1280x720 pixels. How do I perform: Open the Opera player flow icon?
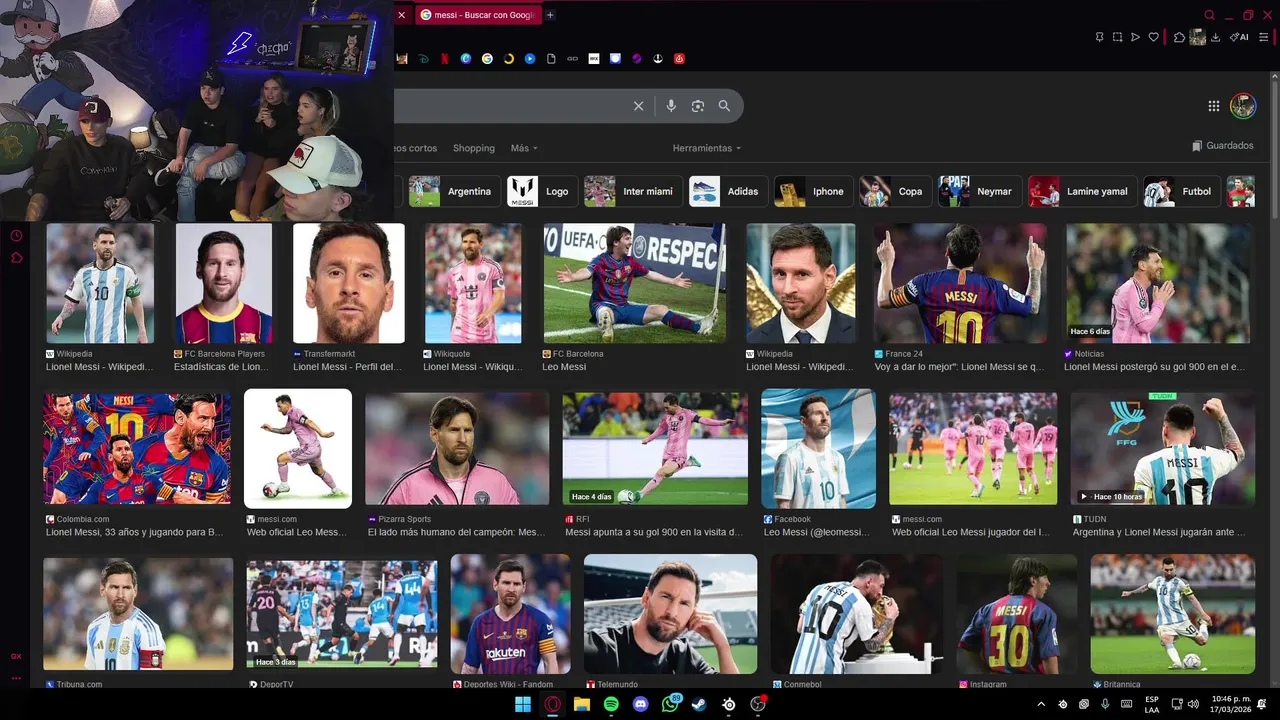(1135, 37)
